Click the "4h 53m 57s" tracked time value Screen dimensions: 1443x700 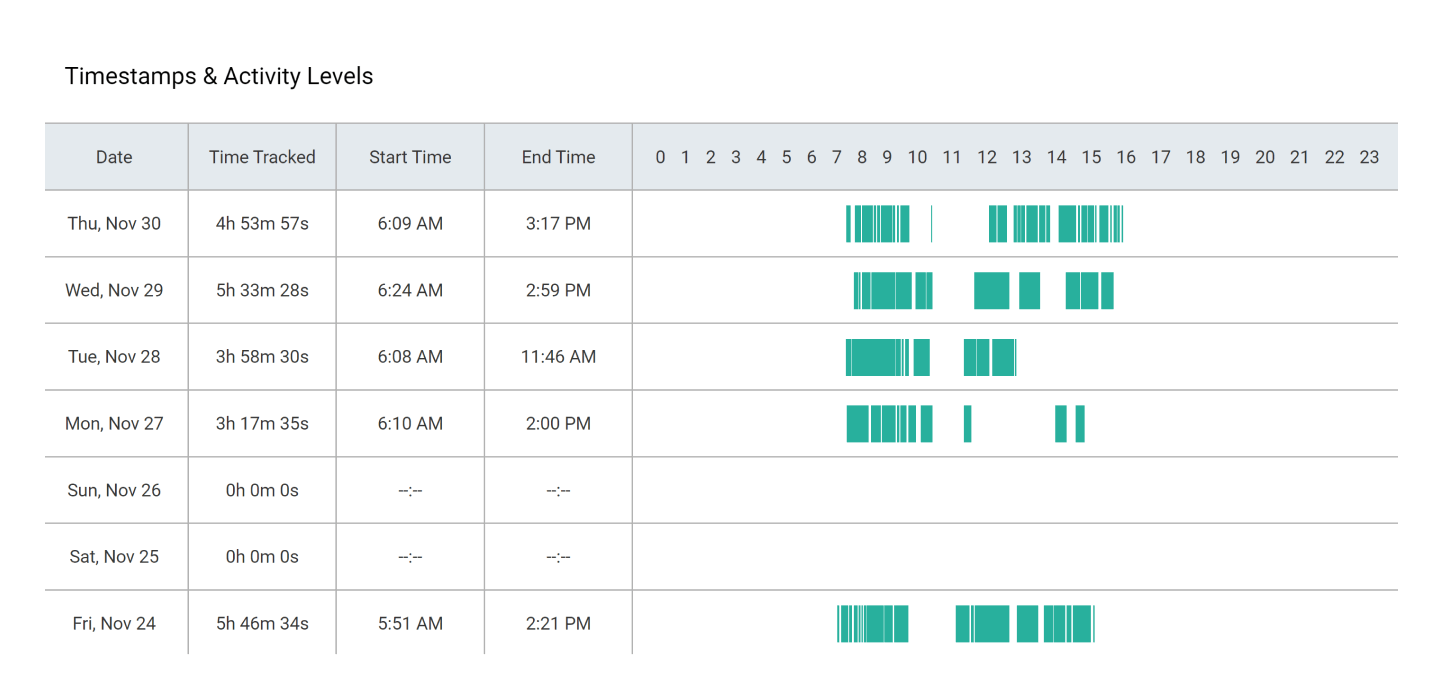(x=261, y=223)
